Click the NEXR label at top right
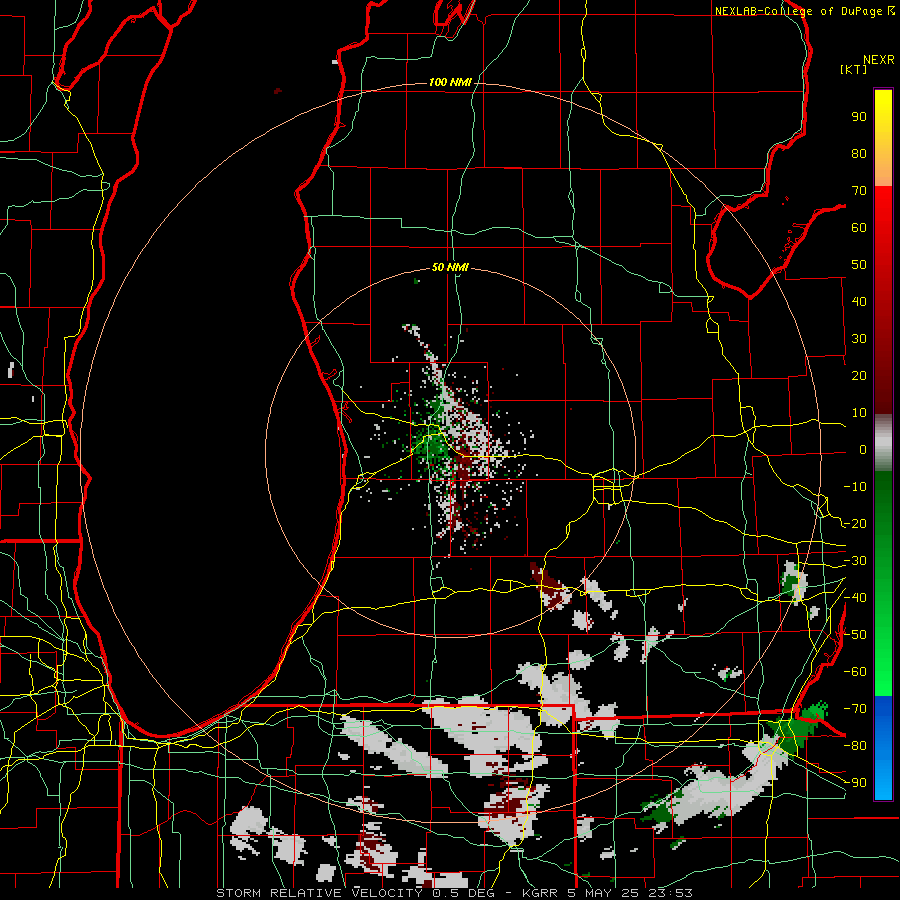 coord(879,60)
